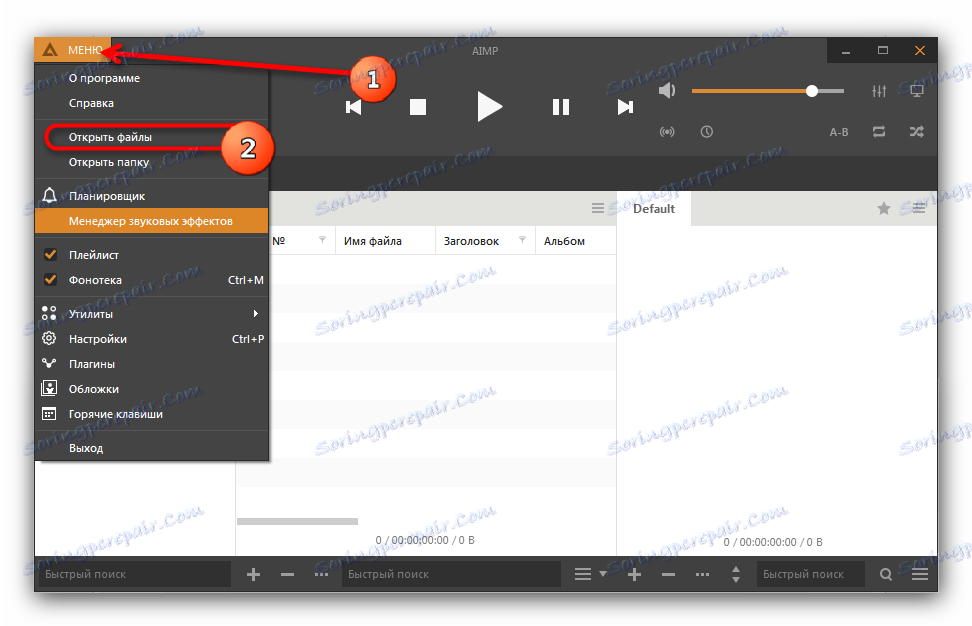This screenshot has height=626, width=972.
Task: Open Горячие клавиши entry
Action: pyautogui.click(x=152, y=413)
